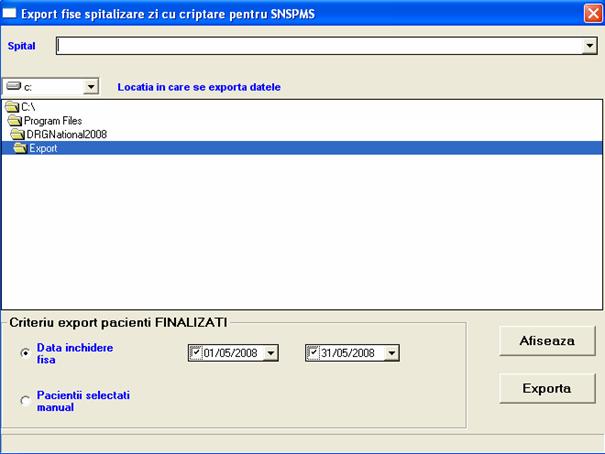Click the highlighted Export folder icon
Viewport: 605px width, 454px height.
20,148
